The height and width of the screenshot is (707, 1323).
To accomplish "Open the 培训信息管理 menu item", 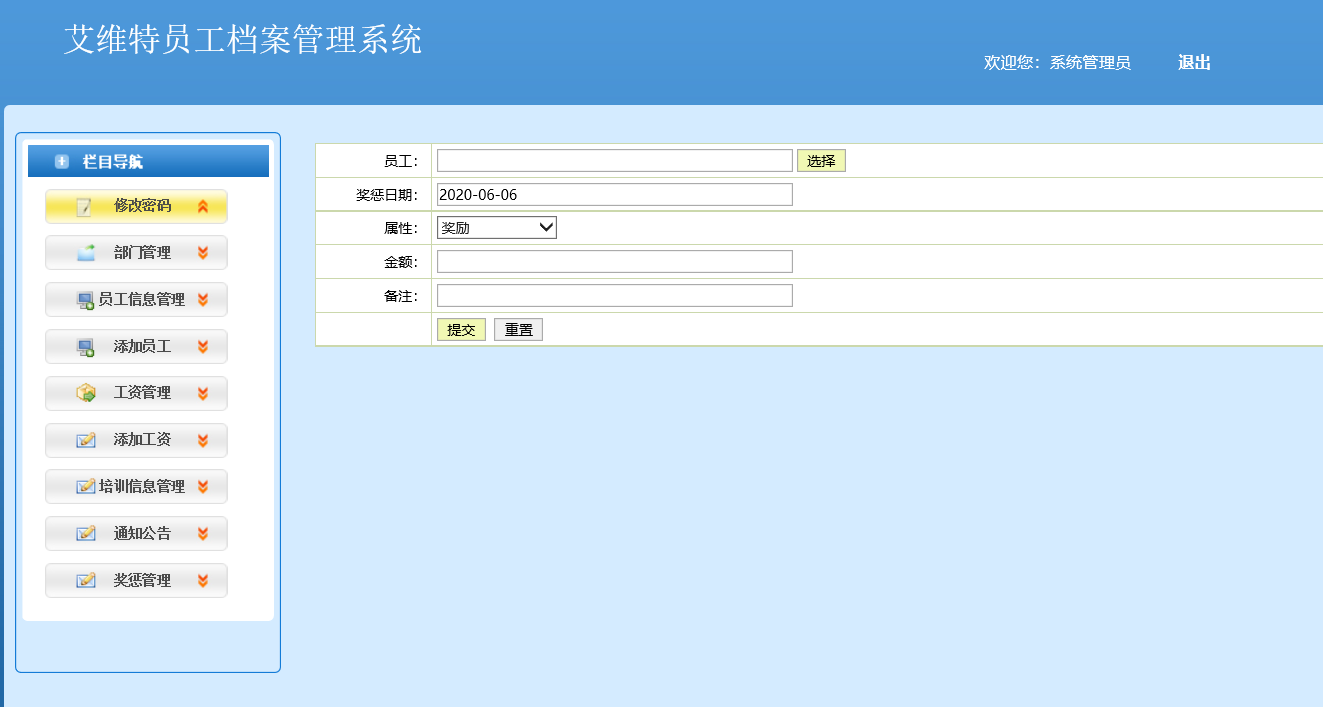I will pyautogui.click(x=136, y=487).
